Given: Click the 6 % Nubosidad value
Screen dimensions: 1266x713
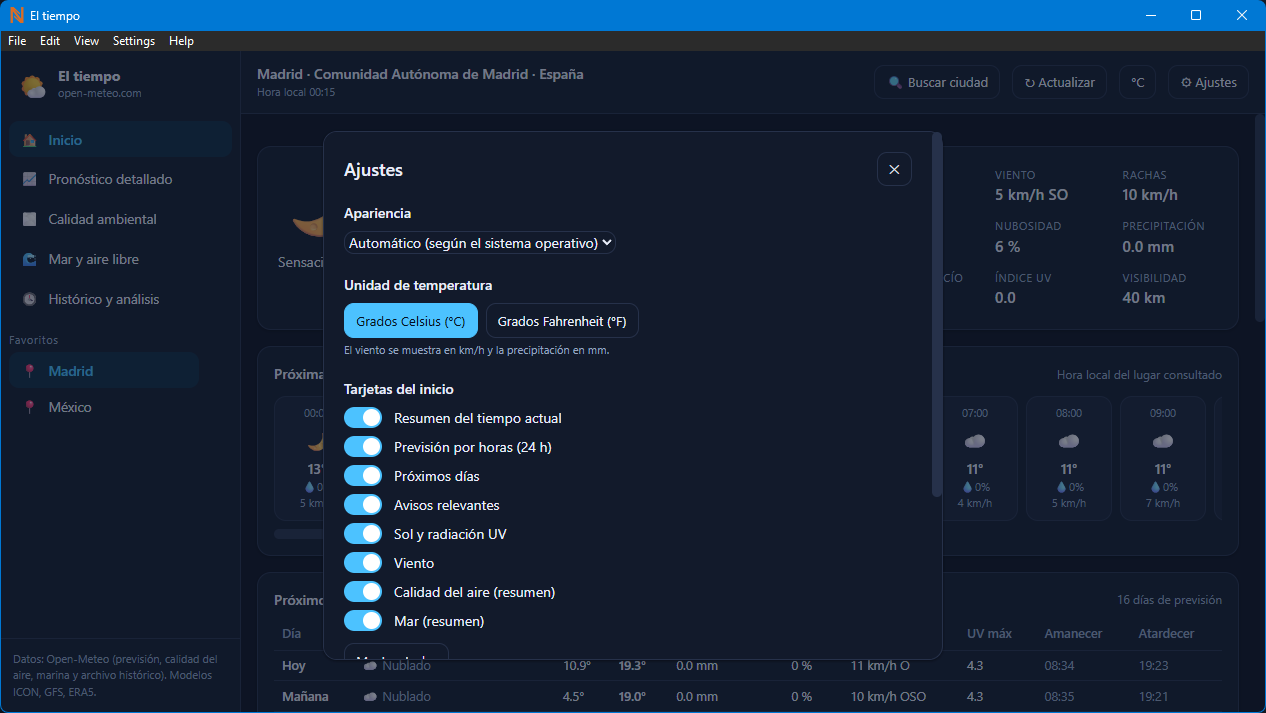Looking at the screenshot, I should click(x=1008, y=247).
